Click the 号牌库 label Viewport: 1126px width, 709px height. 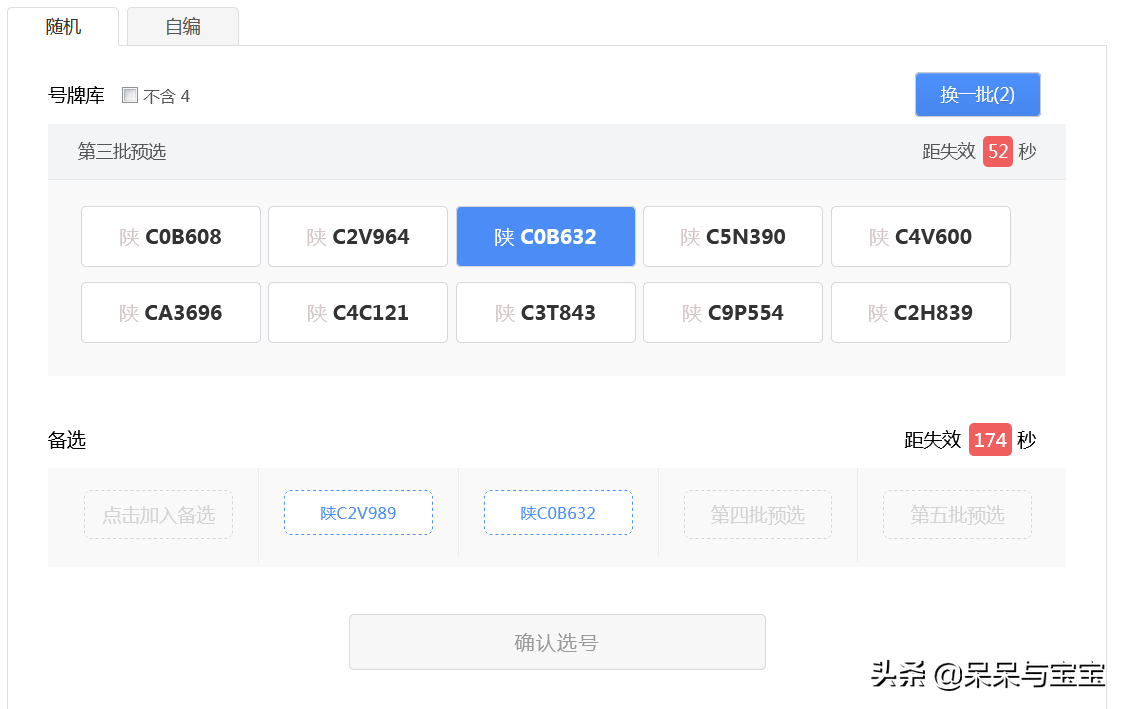click(76, 95)
